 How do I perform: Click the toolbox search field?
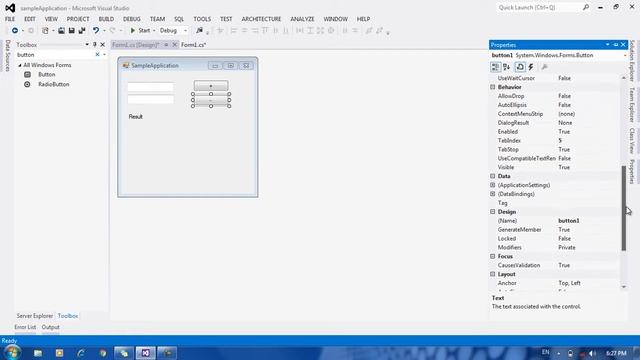click(x=55, y=55)
